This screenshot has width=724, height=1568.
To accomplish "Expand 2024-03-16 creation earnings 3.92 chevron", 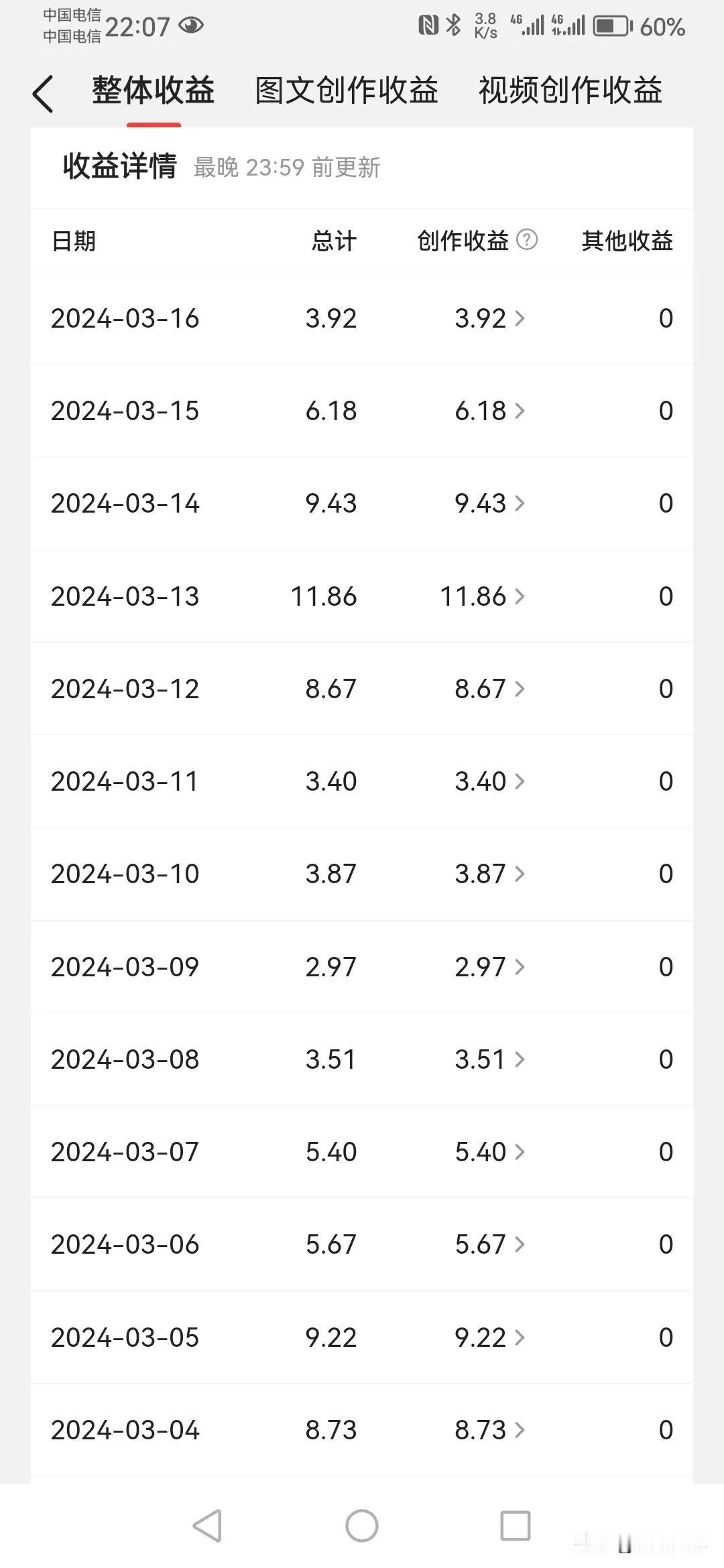I will tap(520, 318).
